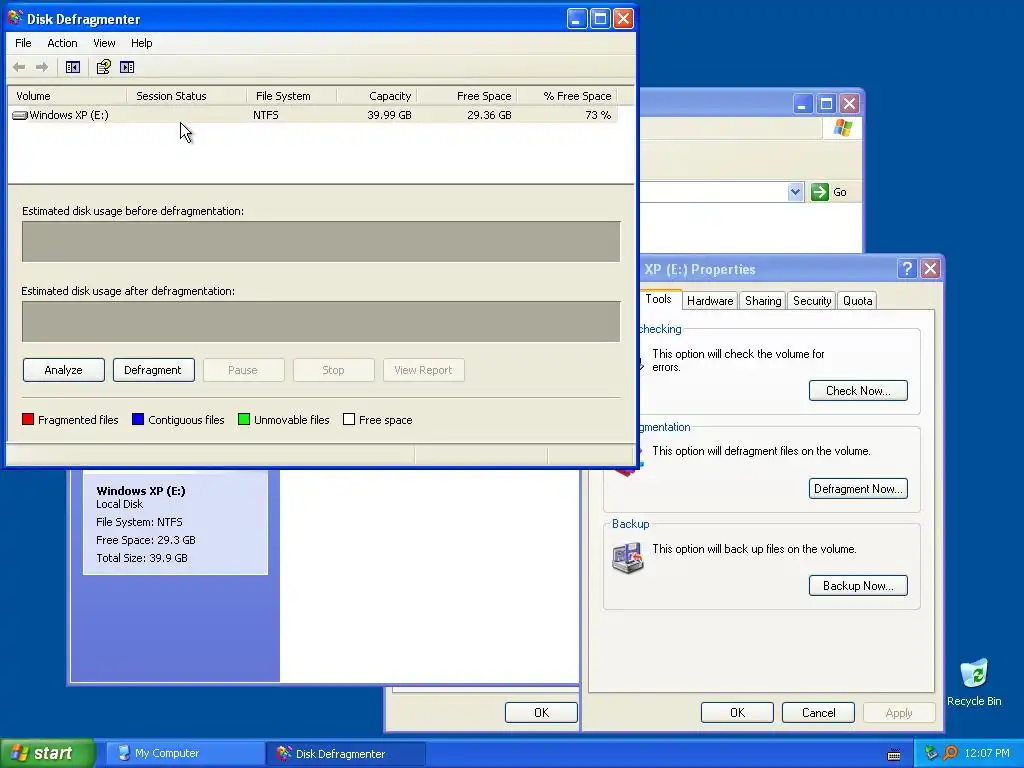Screen dimensions: 1024x768
Task: Open the View menu
Action: coord(104,43)
